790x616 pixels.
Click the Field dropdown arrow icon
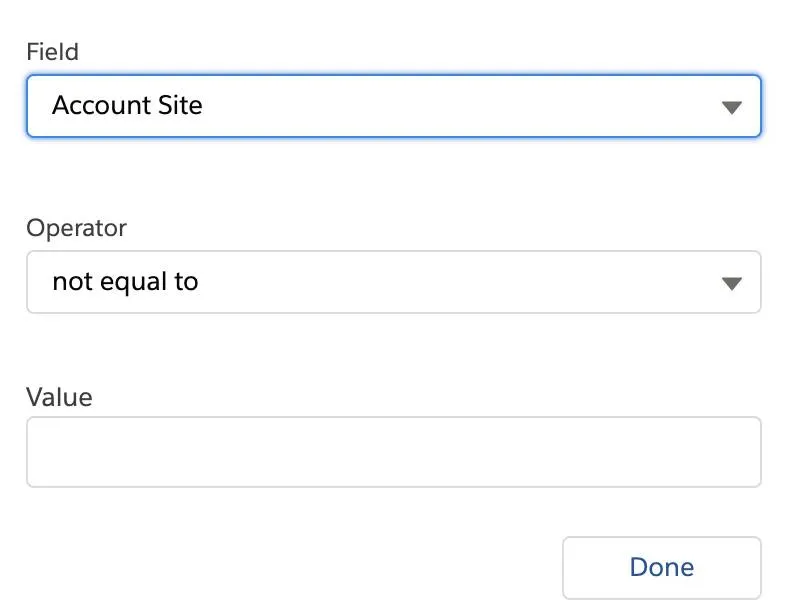[732, 107]
